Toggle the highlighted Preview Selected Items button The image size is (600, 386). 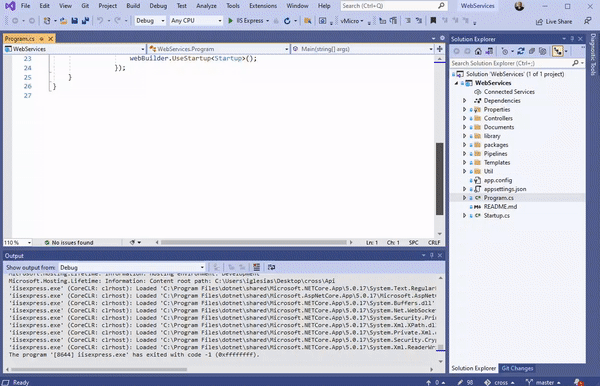[x=558, y=51]
